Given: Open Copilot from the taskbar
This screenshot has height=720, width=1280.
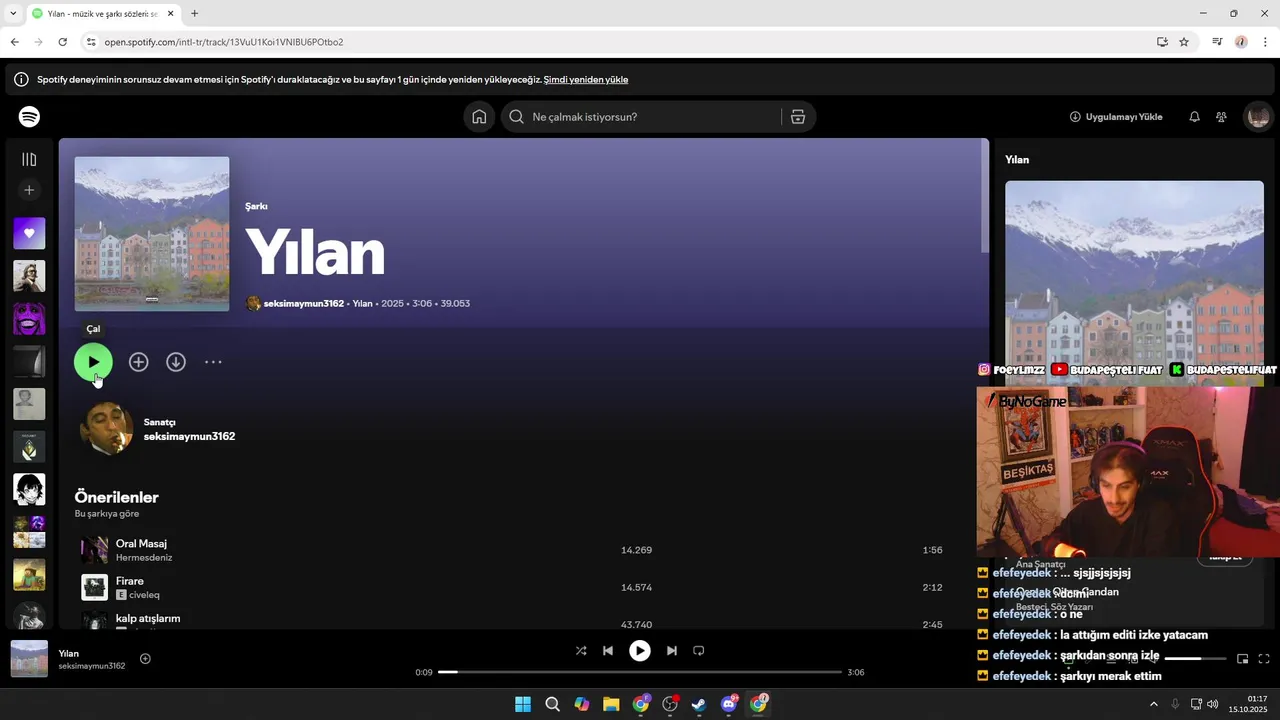Looking at the screenshot, I should click(582, 704).
